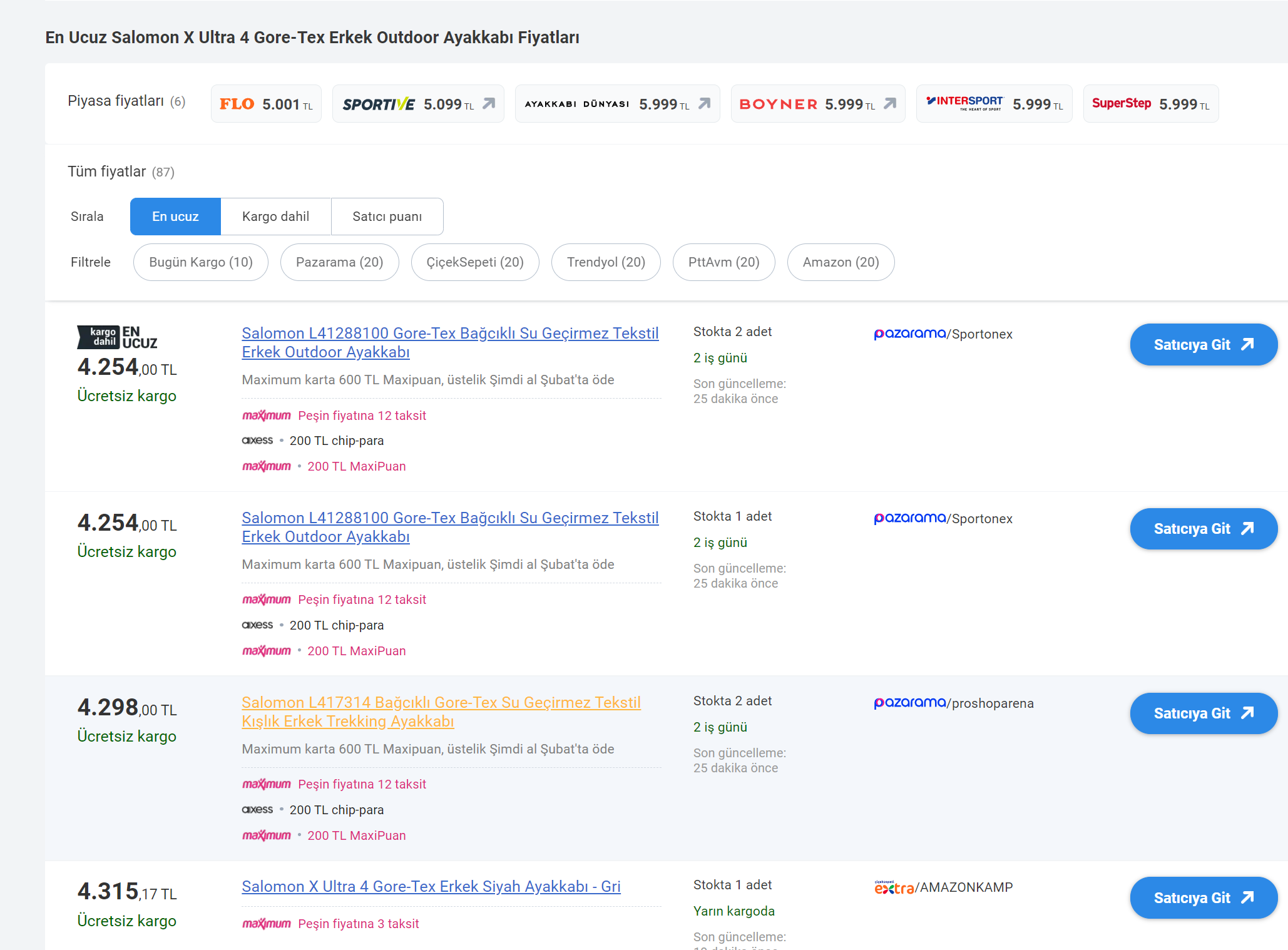The width and height of the screenshot is (1288, 950).
Task: Click the 'Peşin fiyatına 3 taksit' text
Action: [x=359, y=924]
